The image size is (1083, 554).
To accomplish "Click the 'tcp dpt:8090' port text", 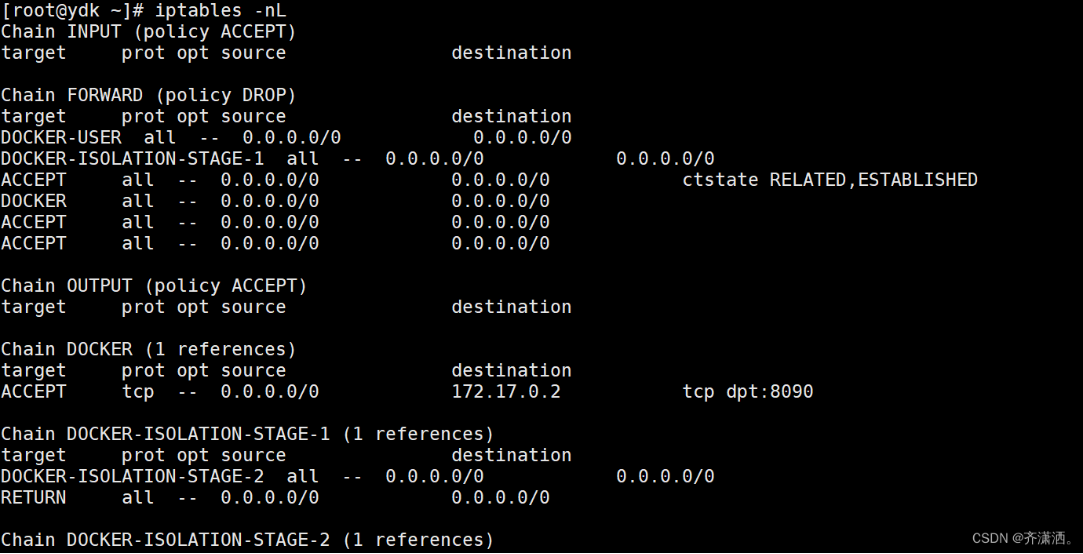I will (748, 392).
